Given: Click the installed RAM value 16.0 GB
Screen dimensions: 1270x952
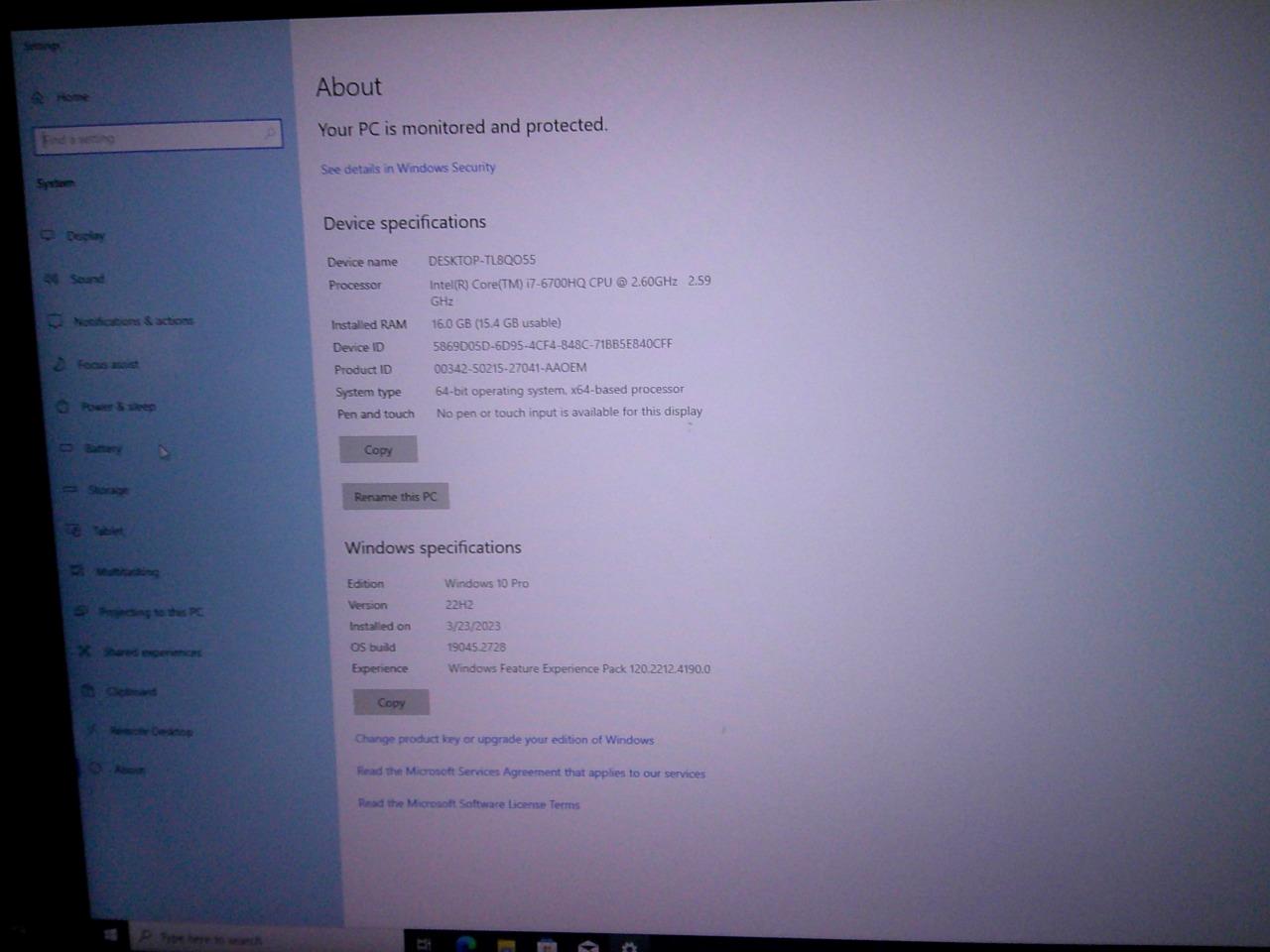Looking at the screenshot, I should coord(496,323).
